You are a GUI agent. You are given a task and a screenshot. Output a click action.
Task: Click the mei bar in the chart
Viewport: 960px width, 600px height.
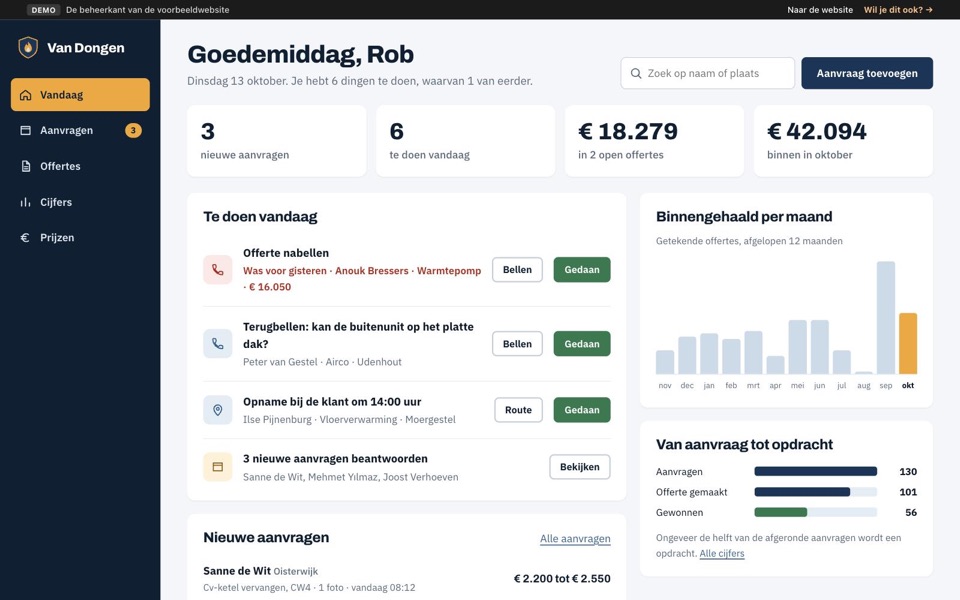pos(797,347)
